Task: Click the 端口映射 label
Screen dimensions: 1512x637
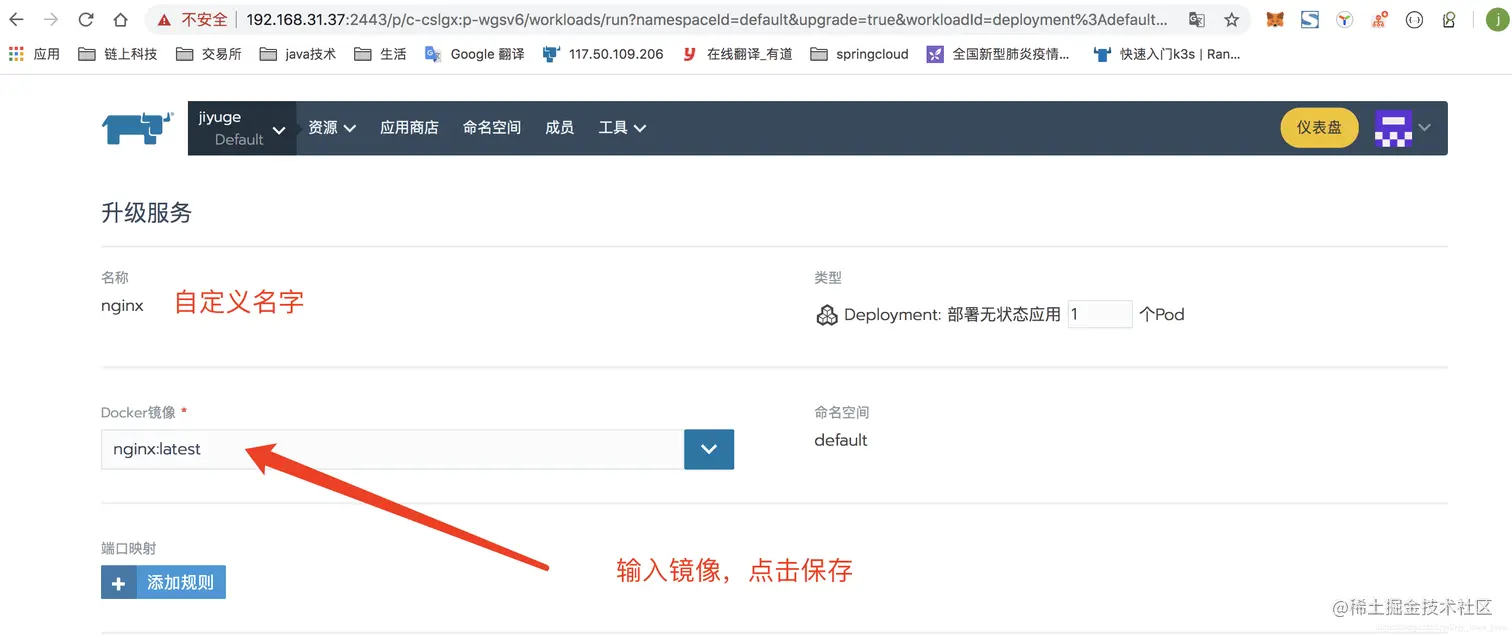Action: [129, 548]
